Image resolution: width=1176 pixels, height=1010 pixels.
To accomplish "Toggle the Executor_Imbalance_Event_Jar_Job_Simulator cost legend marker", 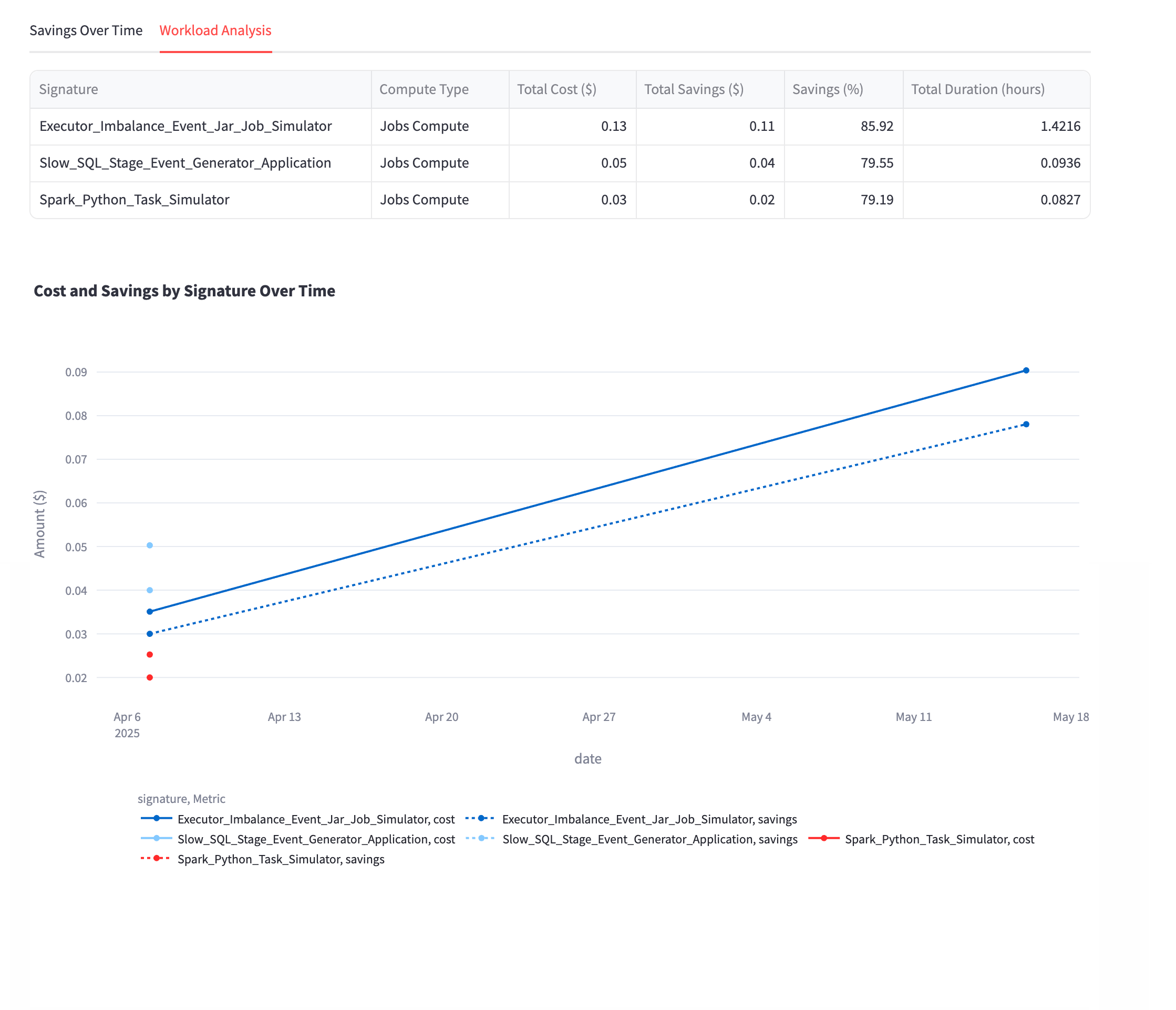I will pyautogui.click(x=156, y=819).
